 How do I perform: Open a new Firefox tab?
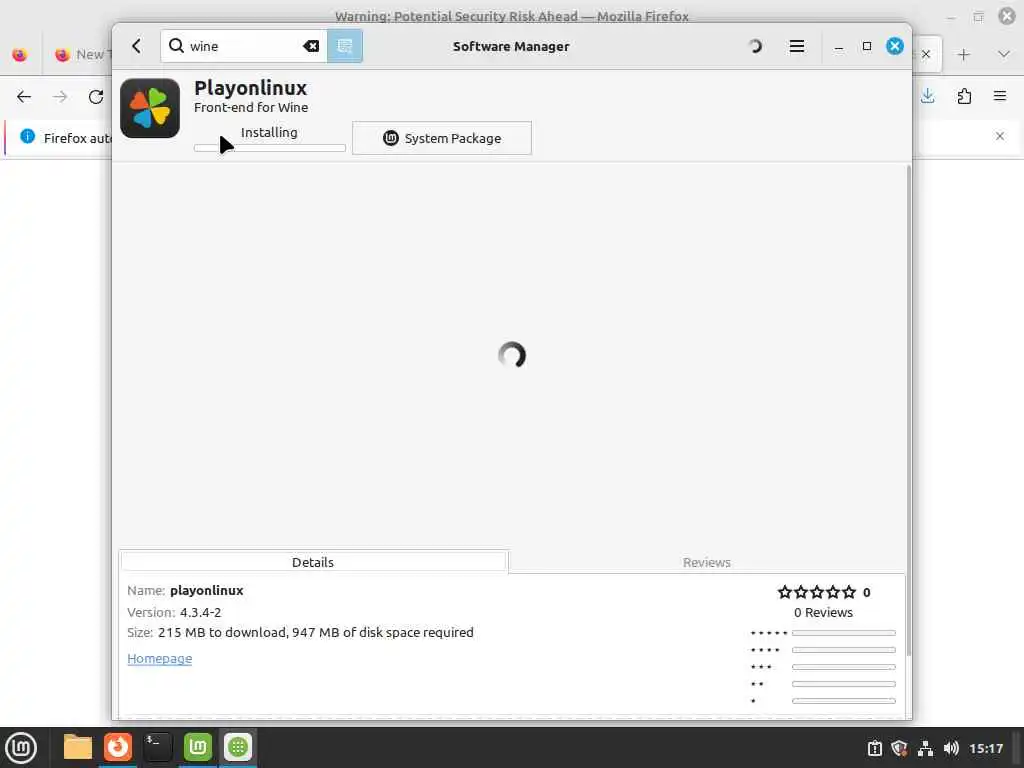click(964, 55)
